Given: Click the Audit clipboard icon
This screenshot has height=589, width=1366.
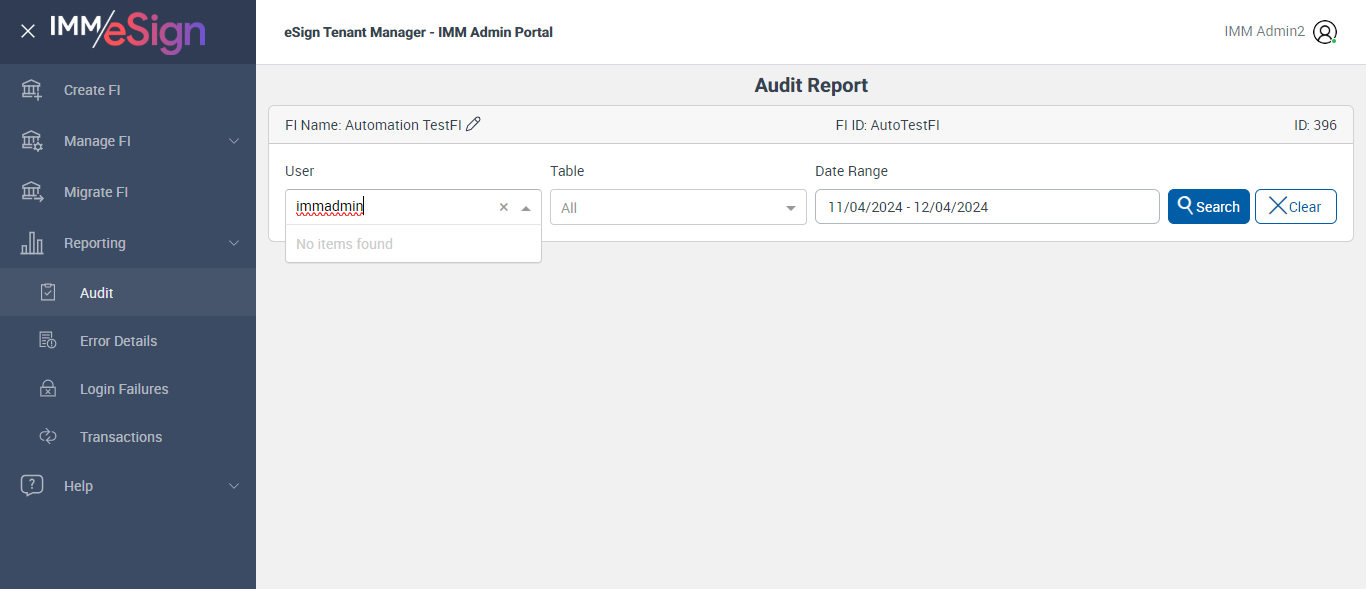Looking at the screenshot, I should click(x=48, y=293).
